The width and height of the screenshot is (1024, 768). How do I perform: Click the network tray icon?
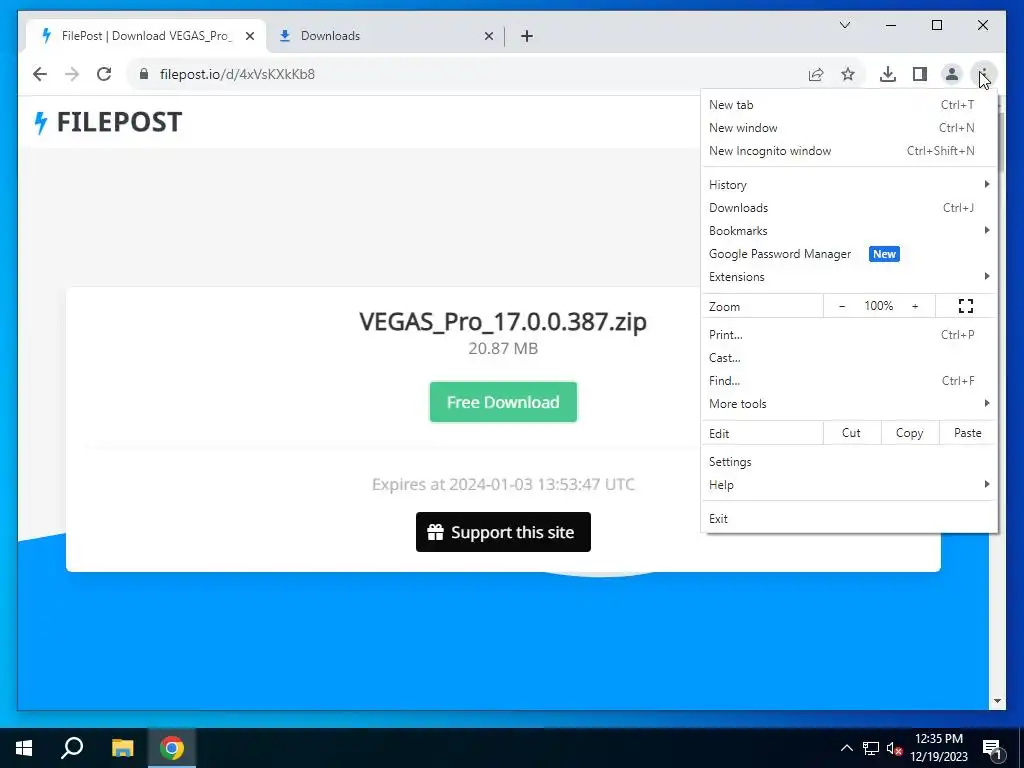[x=871, y=748]
